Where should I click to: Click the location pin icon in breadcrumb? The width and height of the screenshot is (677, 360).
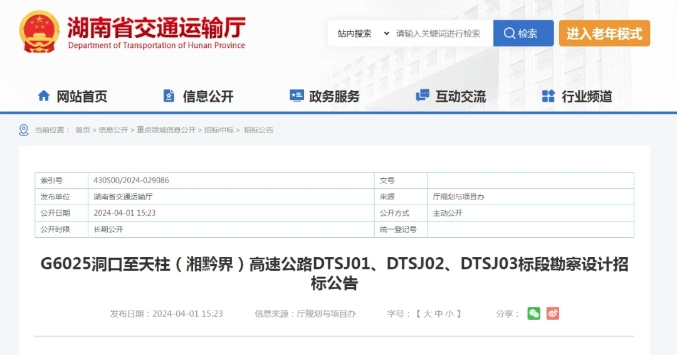click(24, 130)
